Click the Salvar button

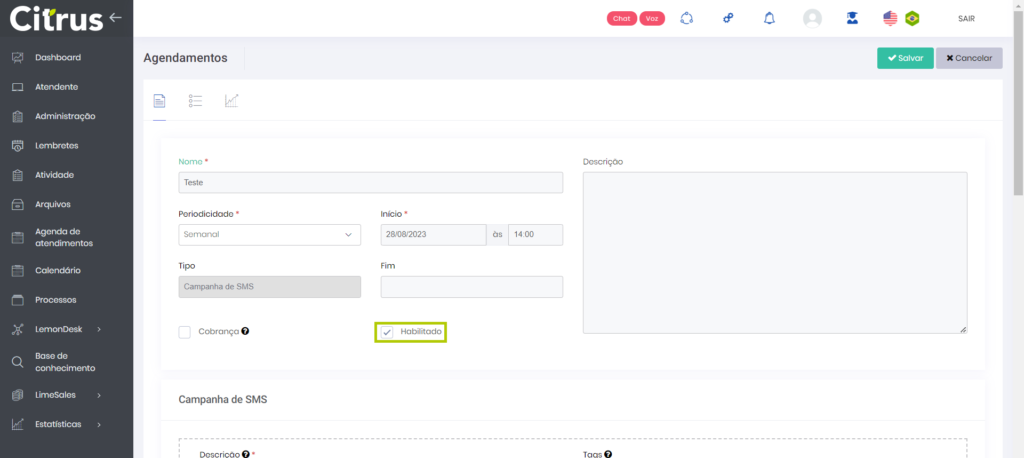(x=905, y=58)
